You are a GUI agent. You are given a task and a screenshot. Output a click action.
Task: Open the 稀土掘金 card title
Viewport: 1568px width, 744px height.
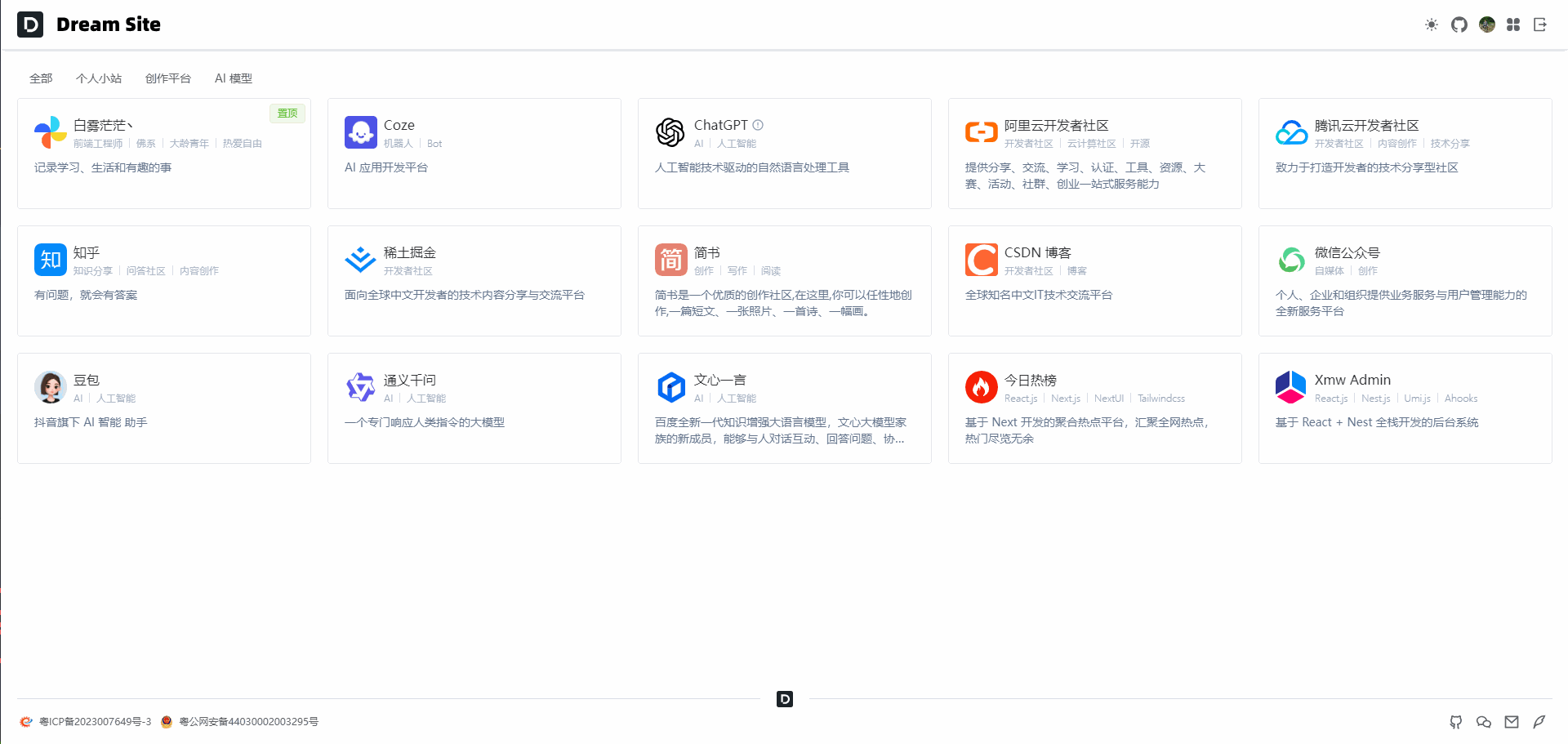(x=410, y=252)
